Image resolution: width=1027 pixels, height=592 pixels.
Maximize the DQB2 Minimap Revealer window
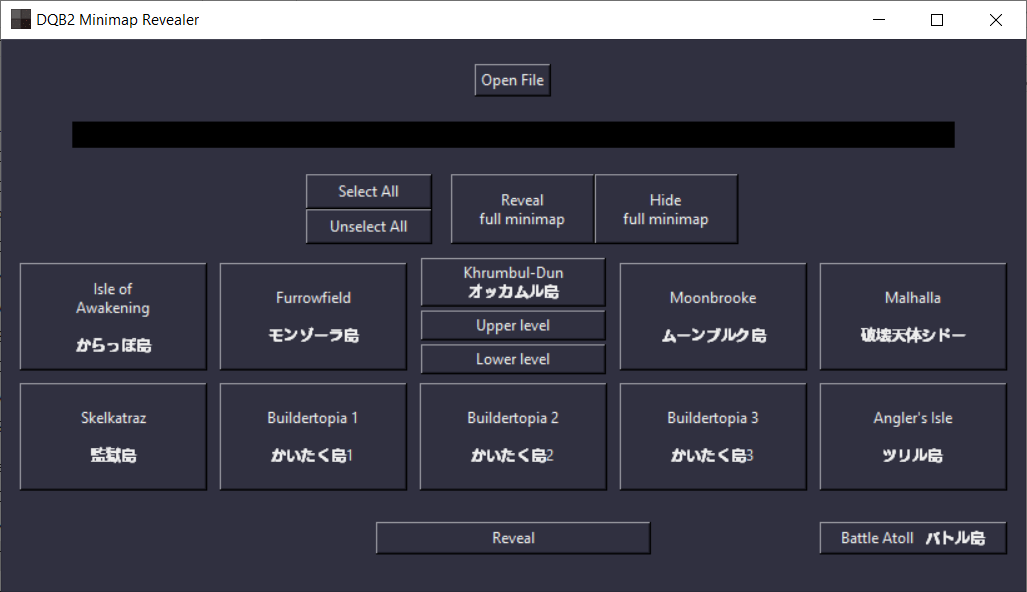937,20
